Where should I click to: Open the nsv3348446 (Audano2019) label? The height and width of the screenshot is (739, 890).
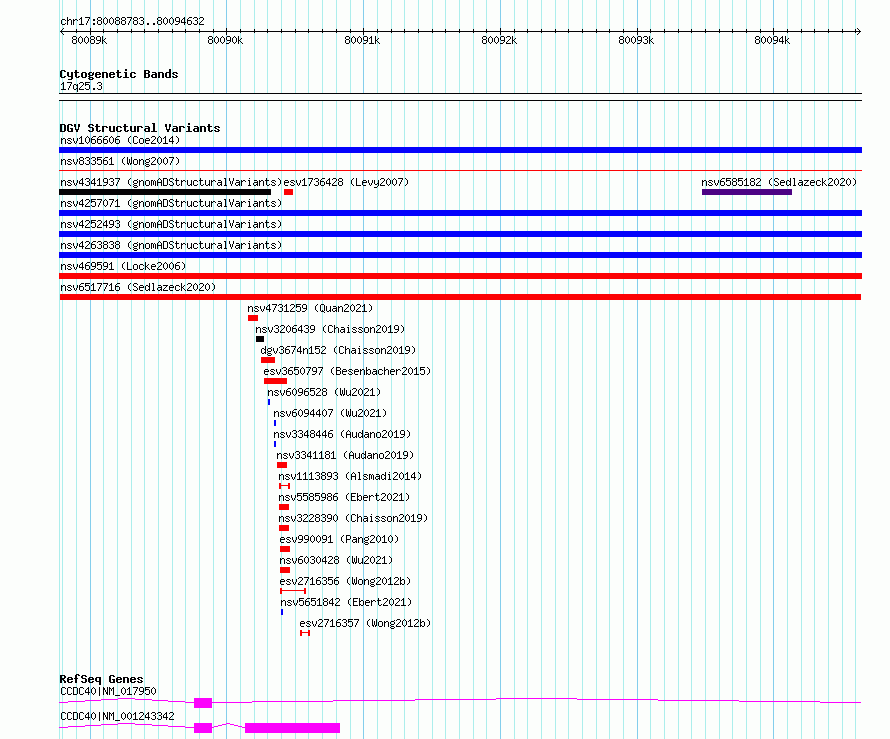(x=342, y=434)
